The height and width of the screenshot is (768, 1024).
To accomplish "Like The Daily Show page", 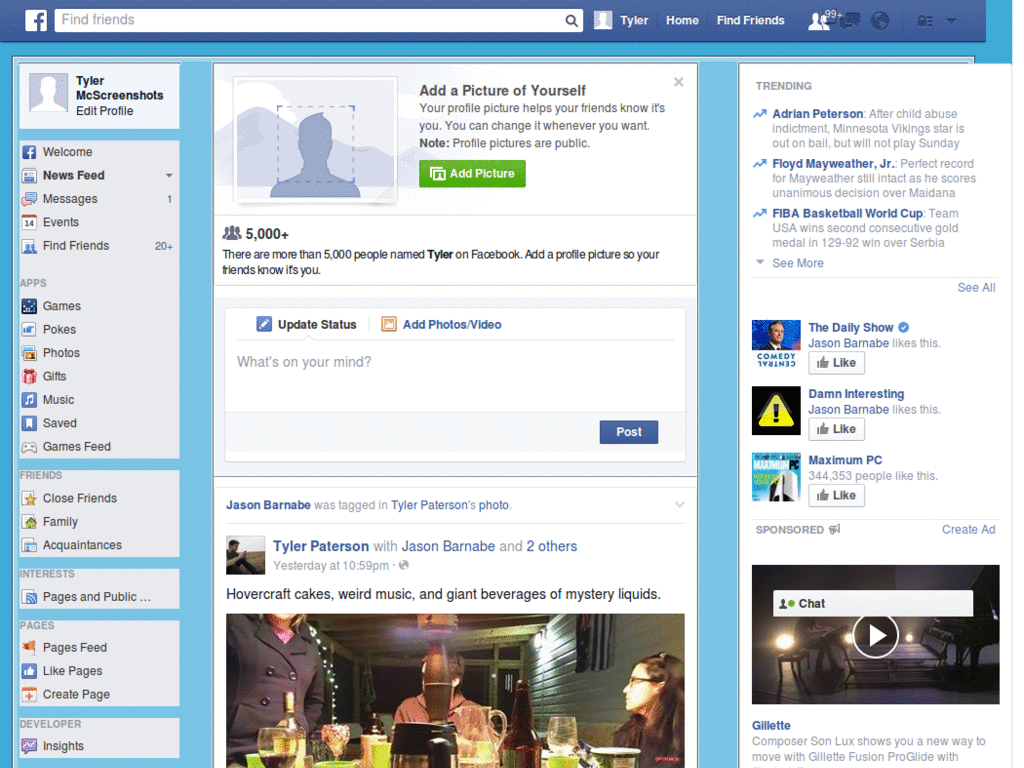I will pyautogui.click(x=837, y=363).
